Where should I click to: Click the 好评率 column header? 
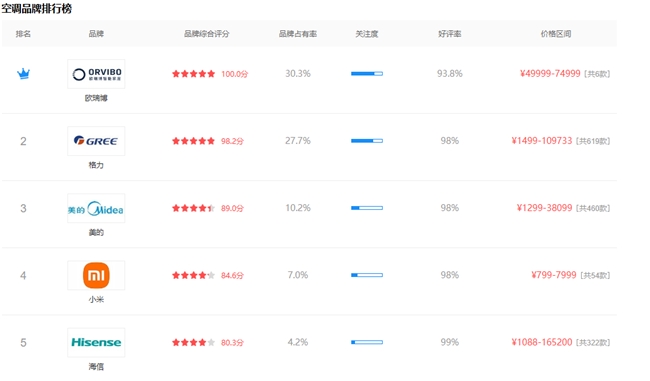point(450,34)
